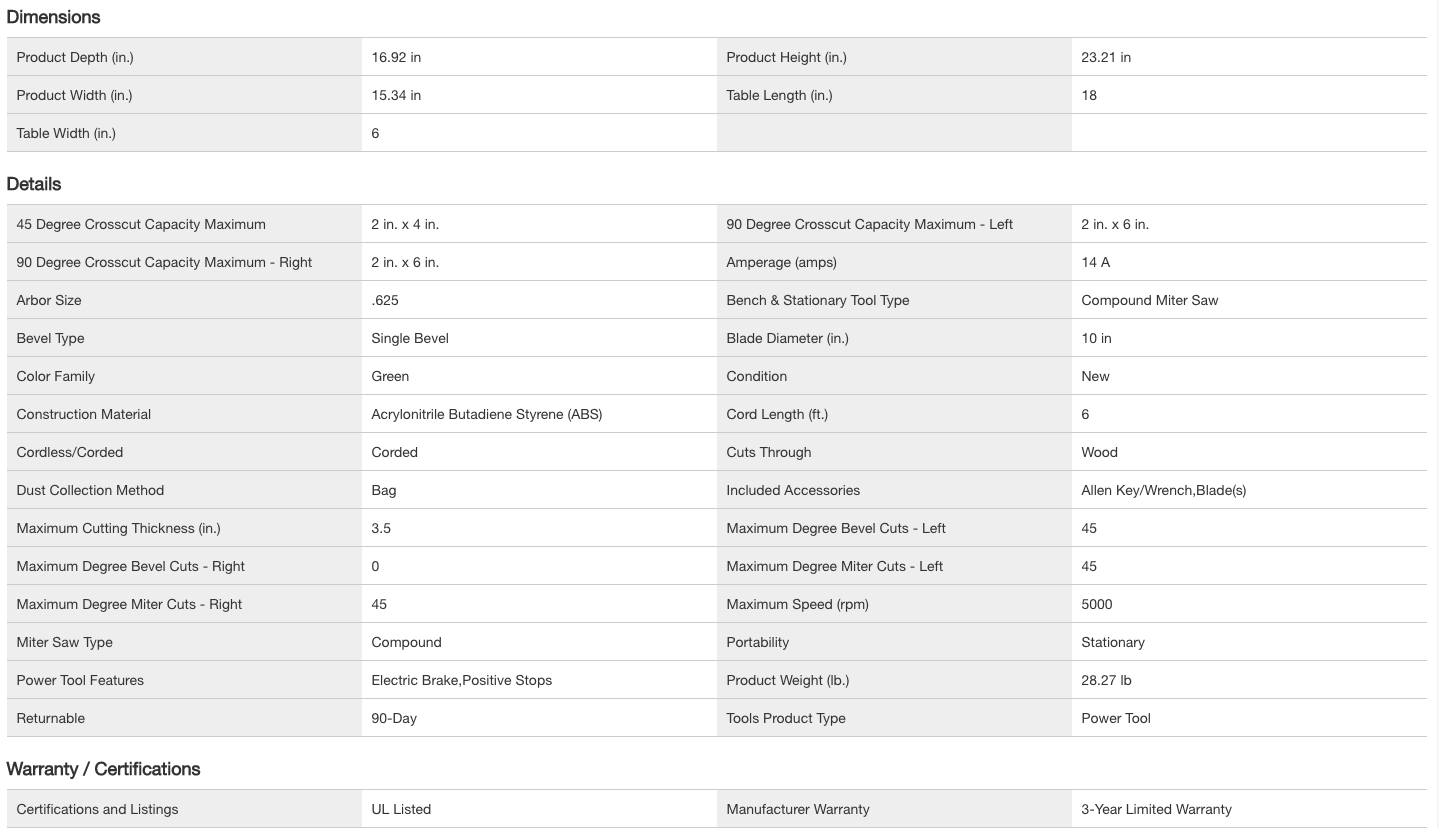Click the Details section heading
The width and height of the screenshot is (1439, 828).
[x=34, y=184]
